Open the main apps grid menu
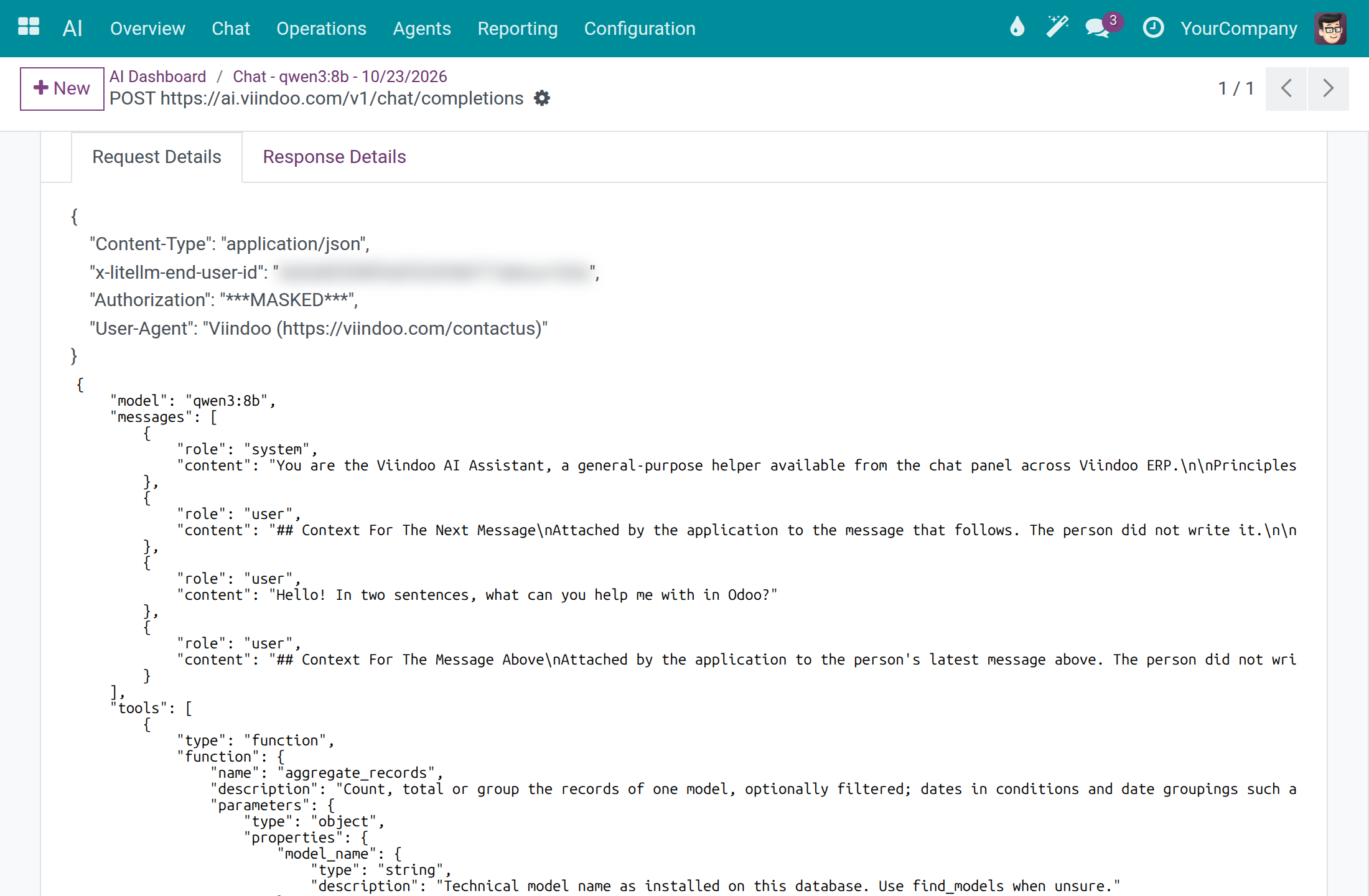This screenshot has width=1369, height=896. coord(29,27)
